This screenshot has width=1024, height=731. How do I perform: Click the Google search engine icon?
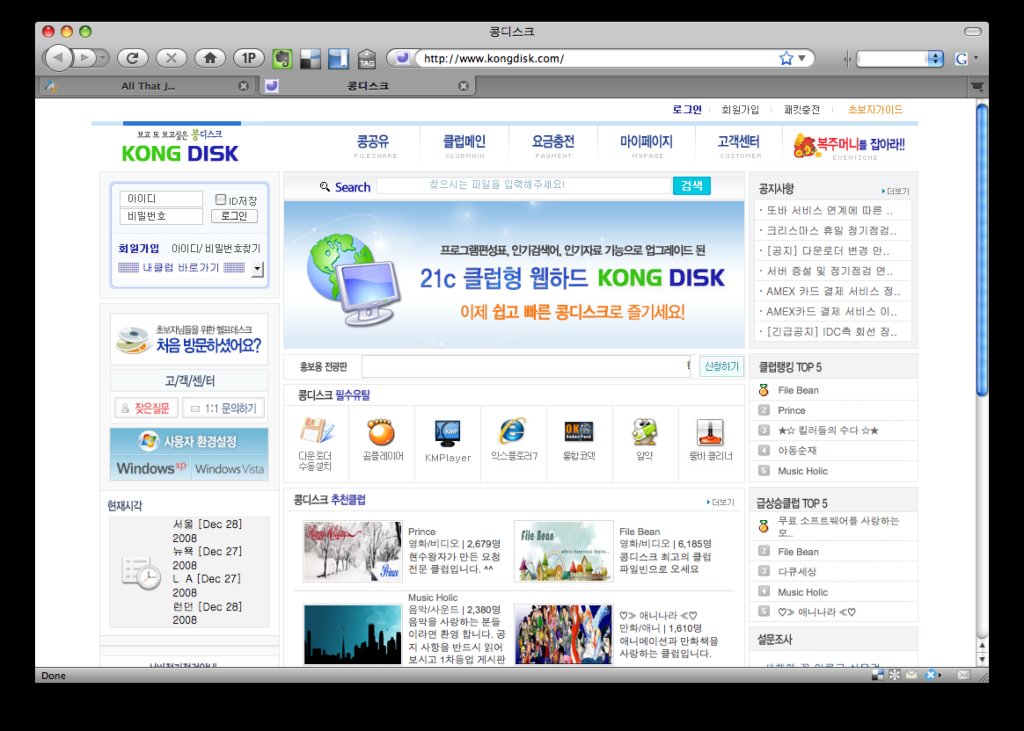pyautogui.click(x=961, y=59)
